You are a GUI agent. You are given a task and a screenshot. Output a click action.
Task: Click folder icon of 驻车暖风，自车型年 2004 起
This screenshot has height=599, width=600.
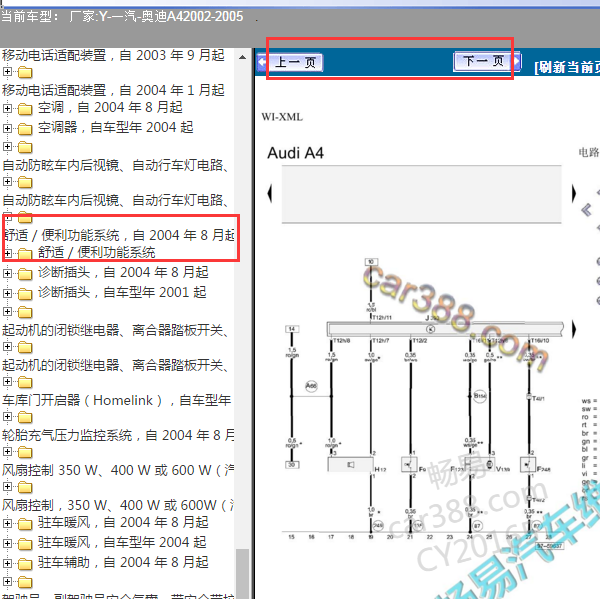pyautogui.click(x=25, y=544)
